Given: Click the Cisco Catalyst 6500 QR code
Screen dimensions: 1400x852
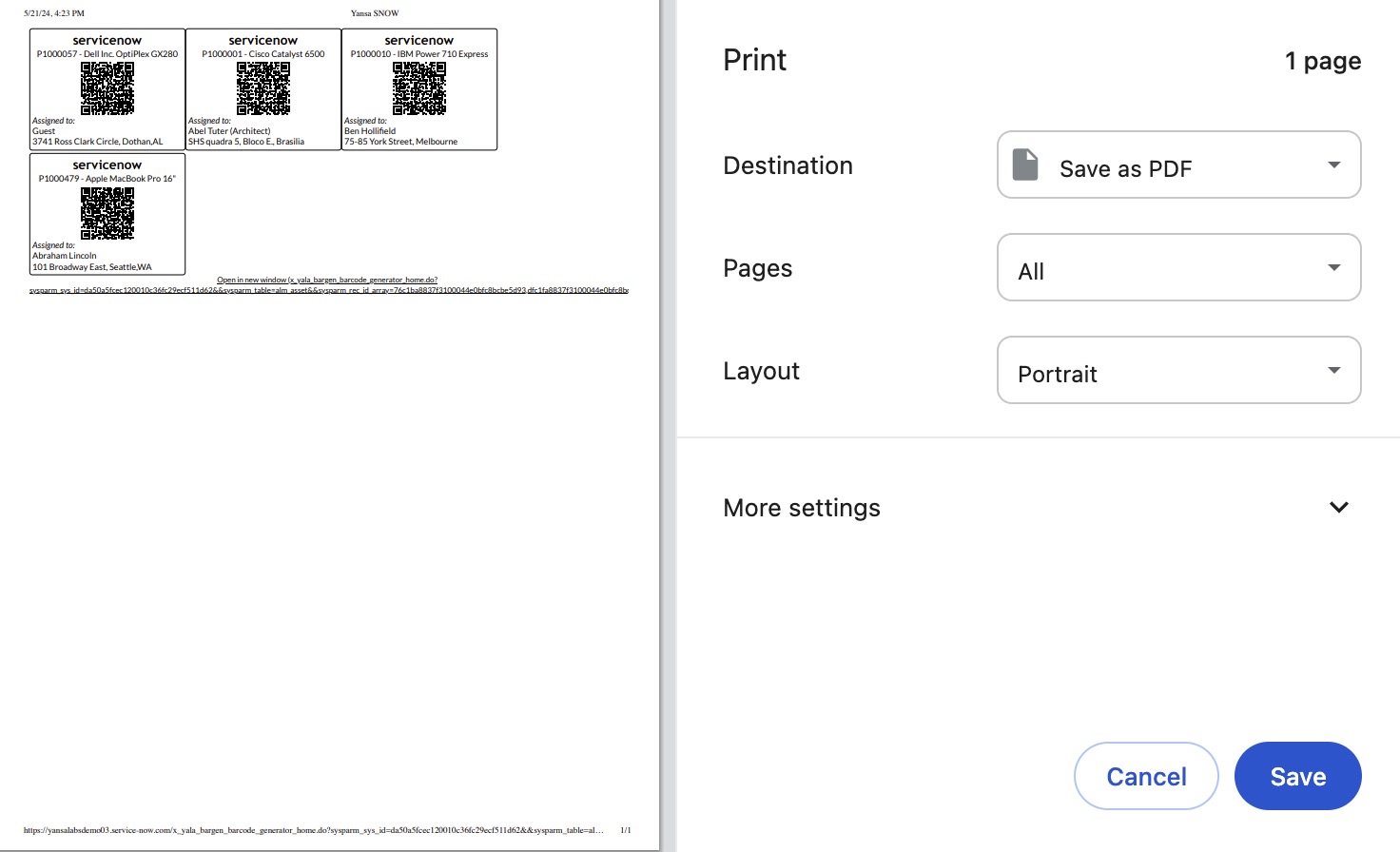Looking at the screenshot, I should [263, 88].
